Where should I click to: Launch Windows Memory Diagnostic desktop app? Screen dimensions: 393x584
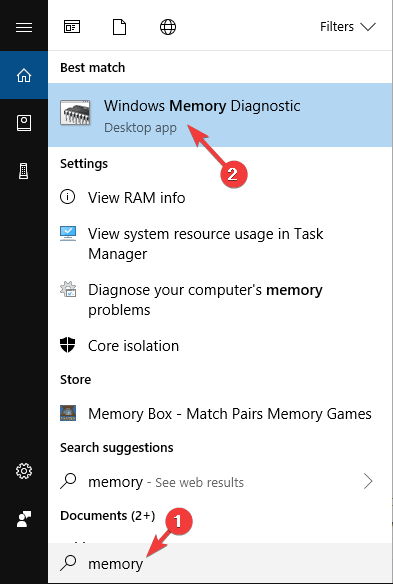221,115
